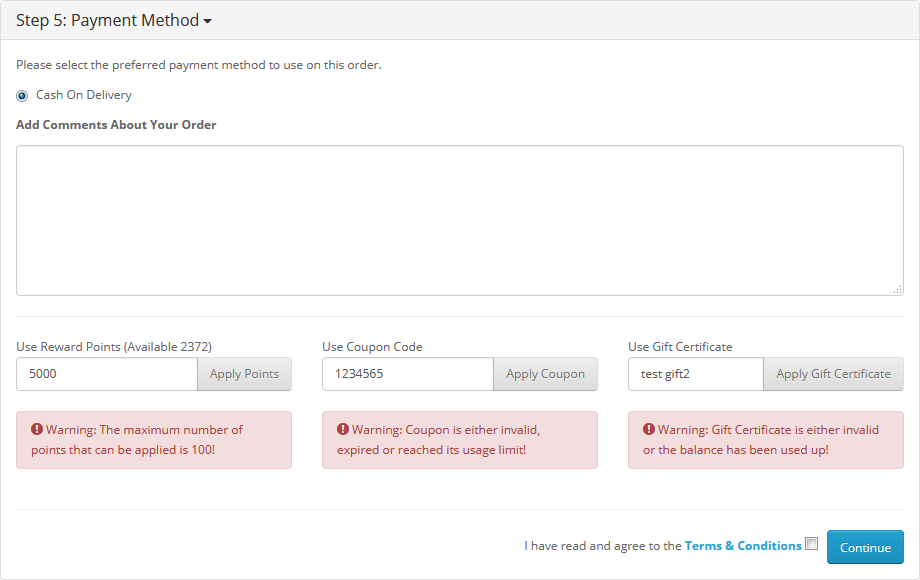Click the blue Continue button
This screenshot has width=920, height=580.
(865, 547)
